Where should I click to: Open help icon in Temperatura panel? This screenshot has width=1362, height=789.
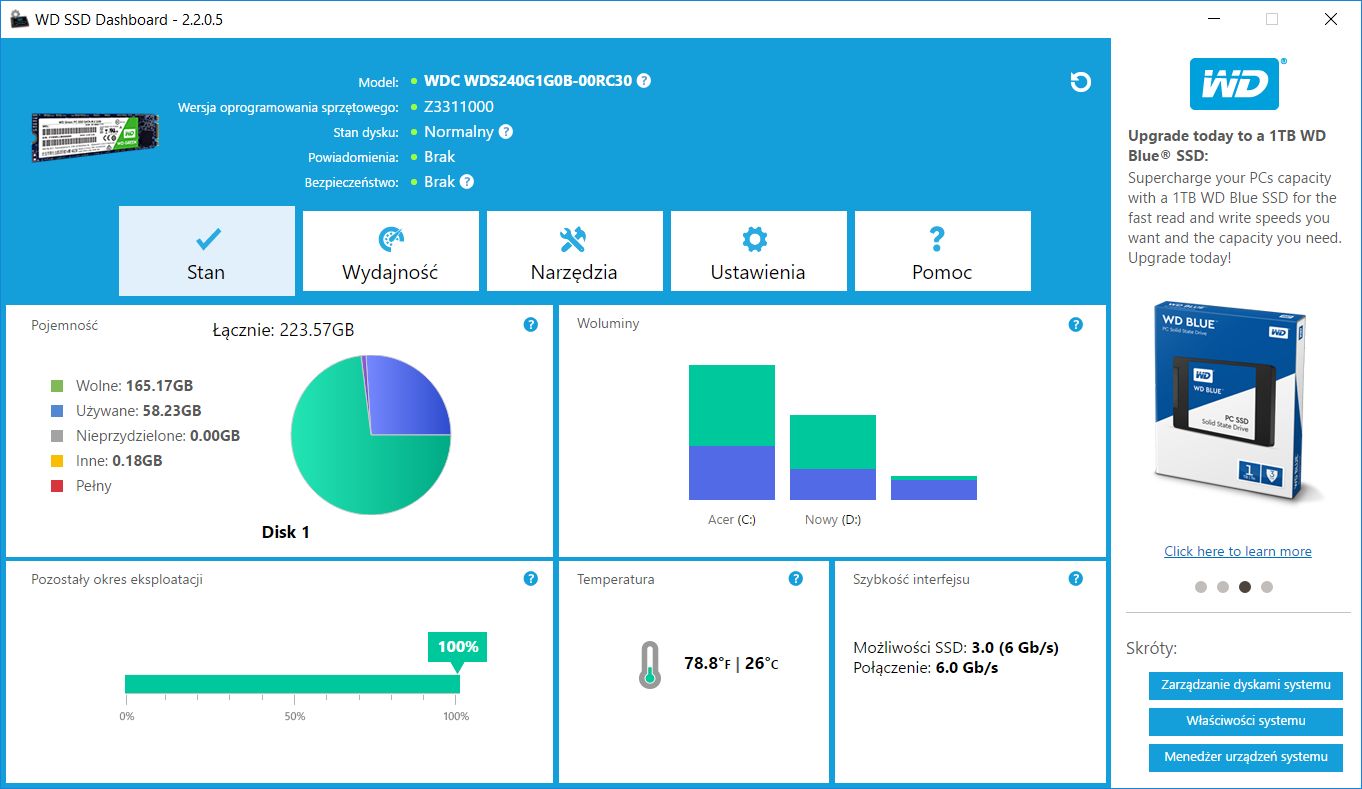[x=795, y=579]
